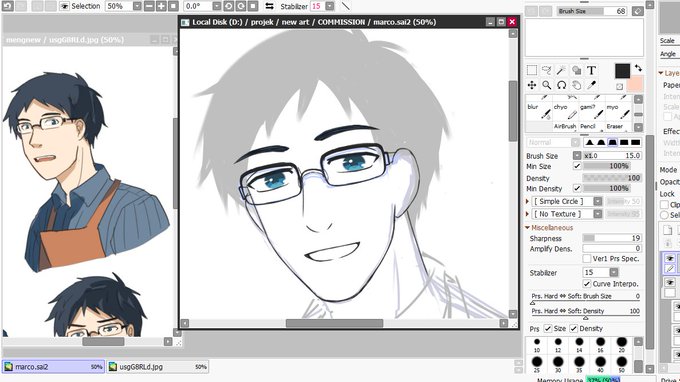Click the Undo arrow in top toolbar
Viewport: 680px width, 382px height.
[x=8, y=6]
